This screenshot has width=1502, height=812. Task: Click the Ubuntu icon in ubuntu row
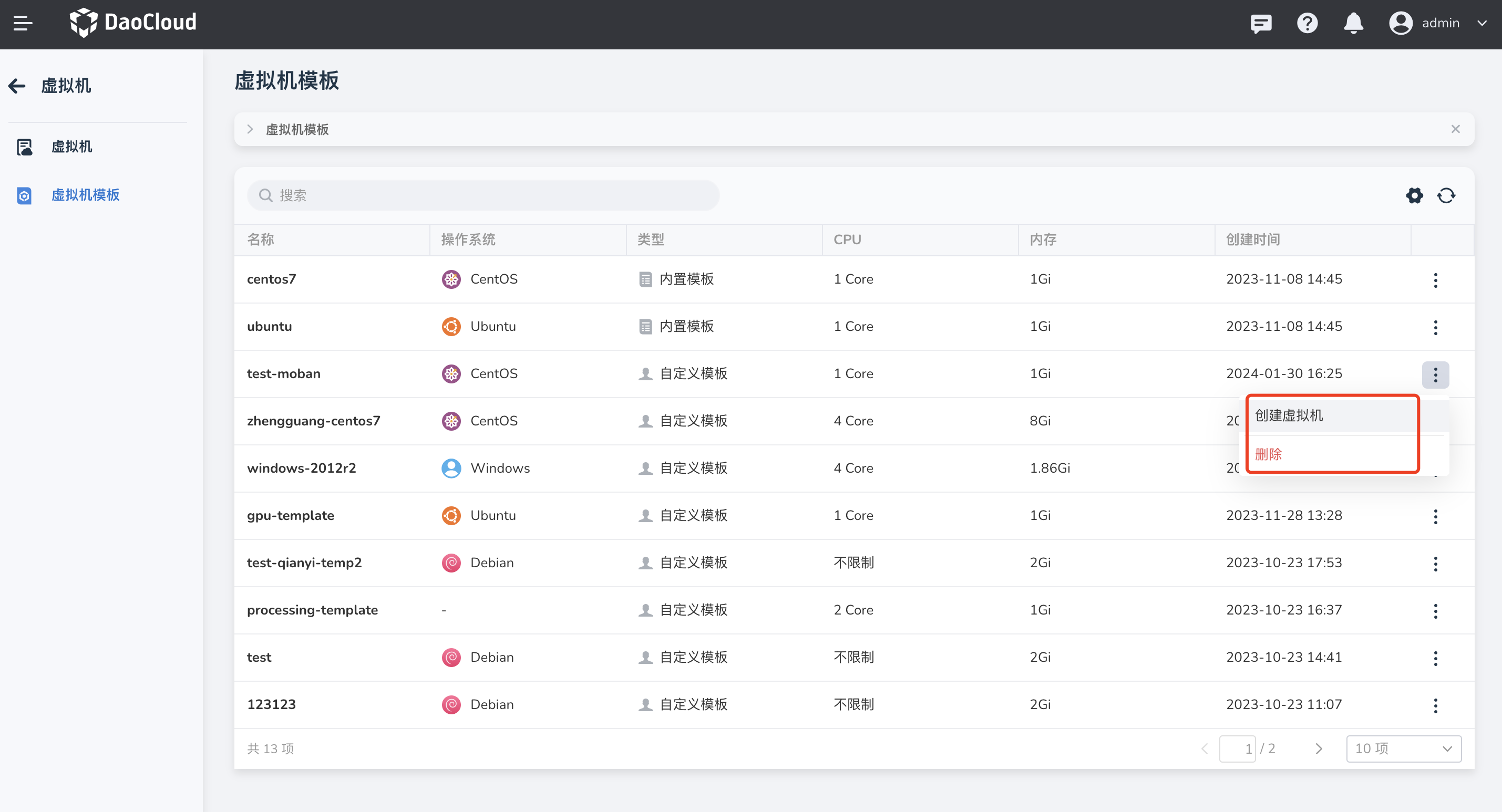pyautogui.click(x=451, y=327)
